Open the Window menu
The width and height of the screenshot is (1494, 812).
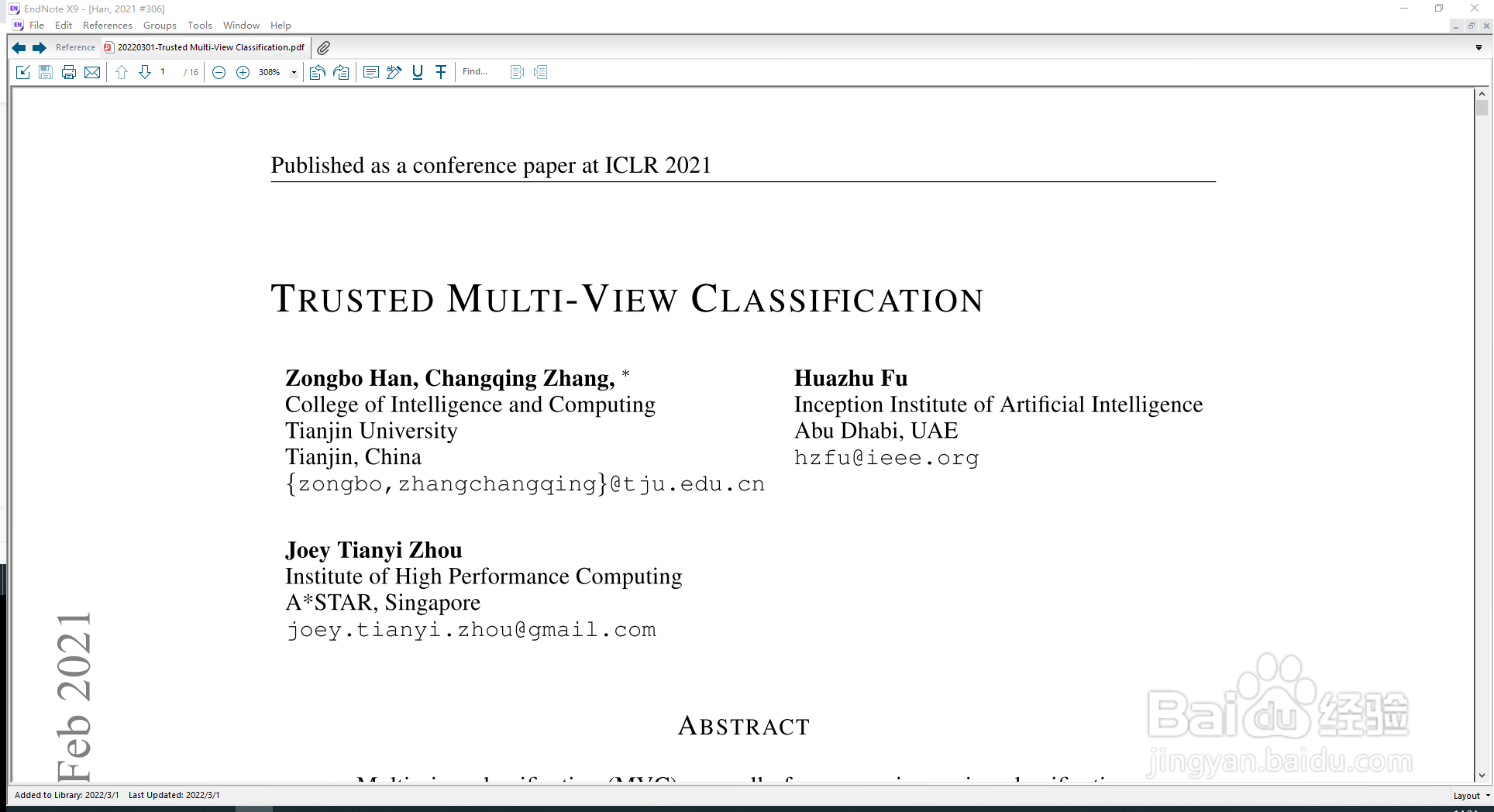pos(241,26)
